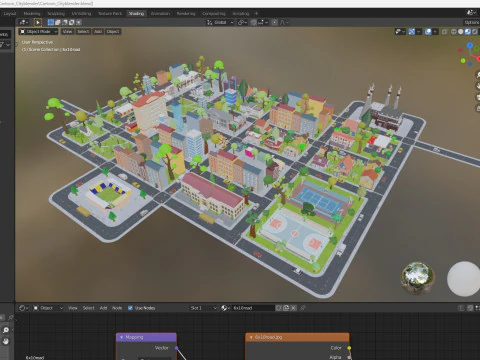Open the Object Mode dropdown
The image size is (480, 360).
(x=38, y=31)
